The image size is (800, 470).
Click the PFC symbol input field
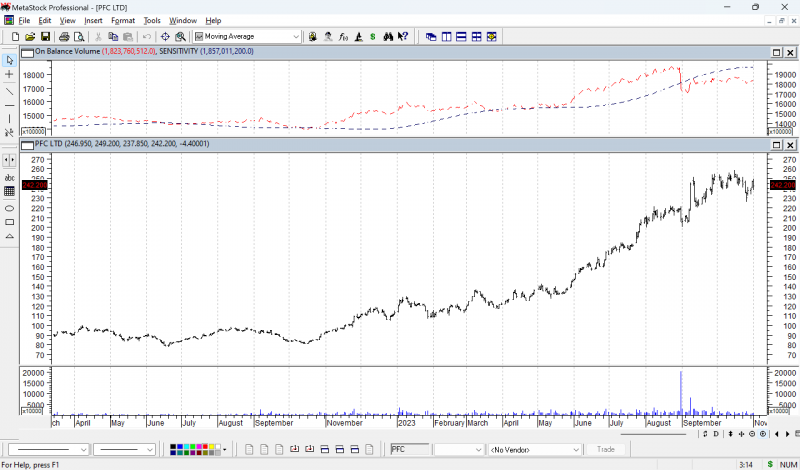click(x=409, y=450)
